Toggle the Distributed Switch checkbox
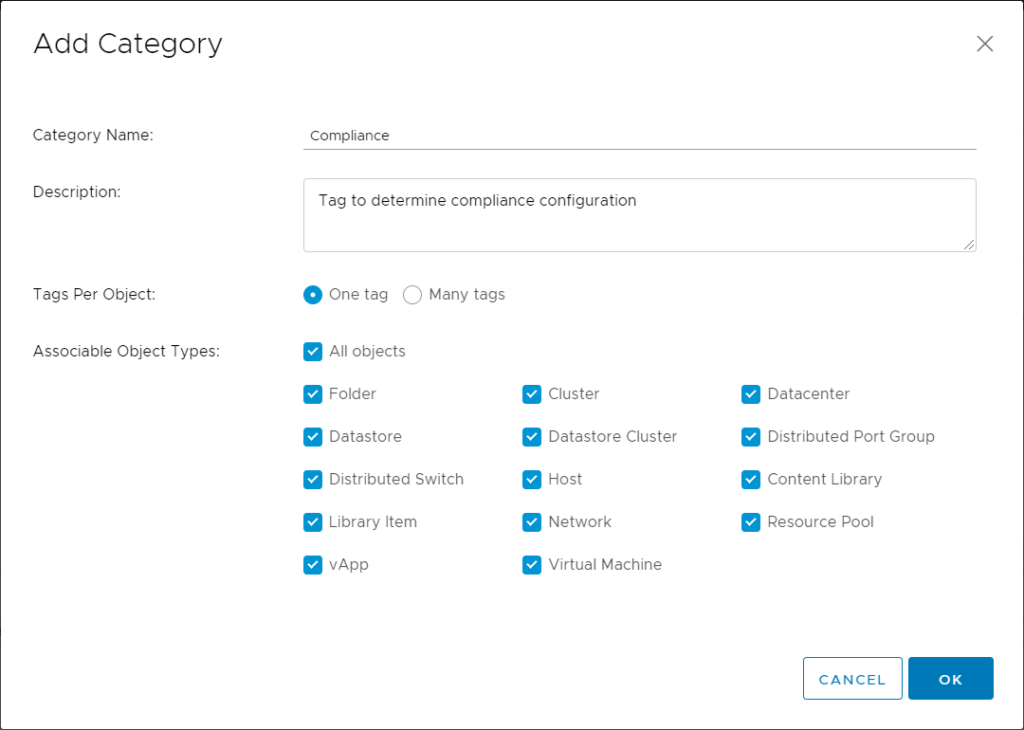 pyautogui.click(x=313, y=479)
